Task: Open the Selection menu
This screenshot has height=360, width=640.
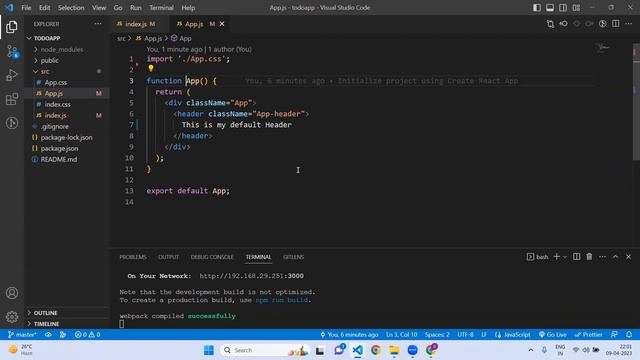Action: 71,8
